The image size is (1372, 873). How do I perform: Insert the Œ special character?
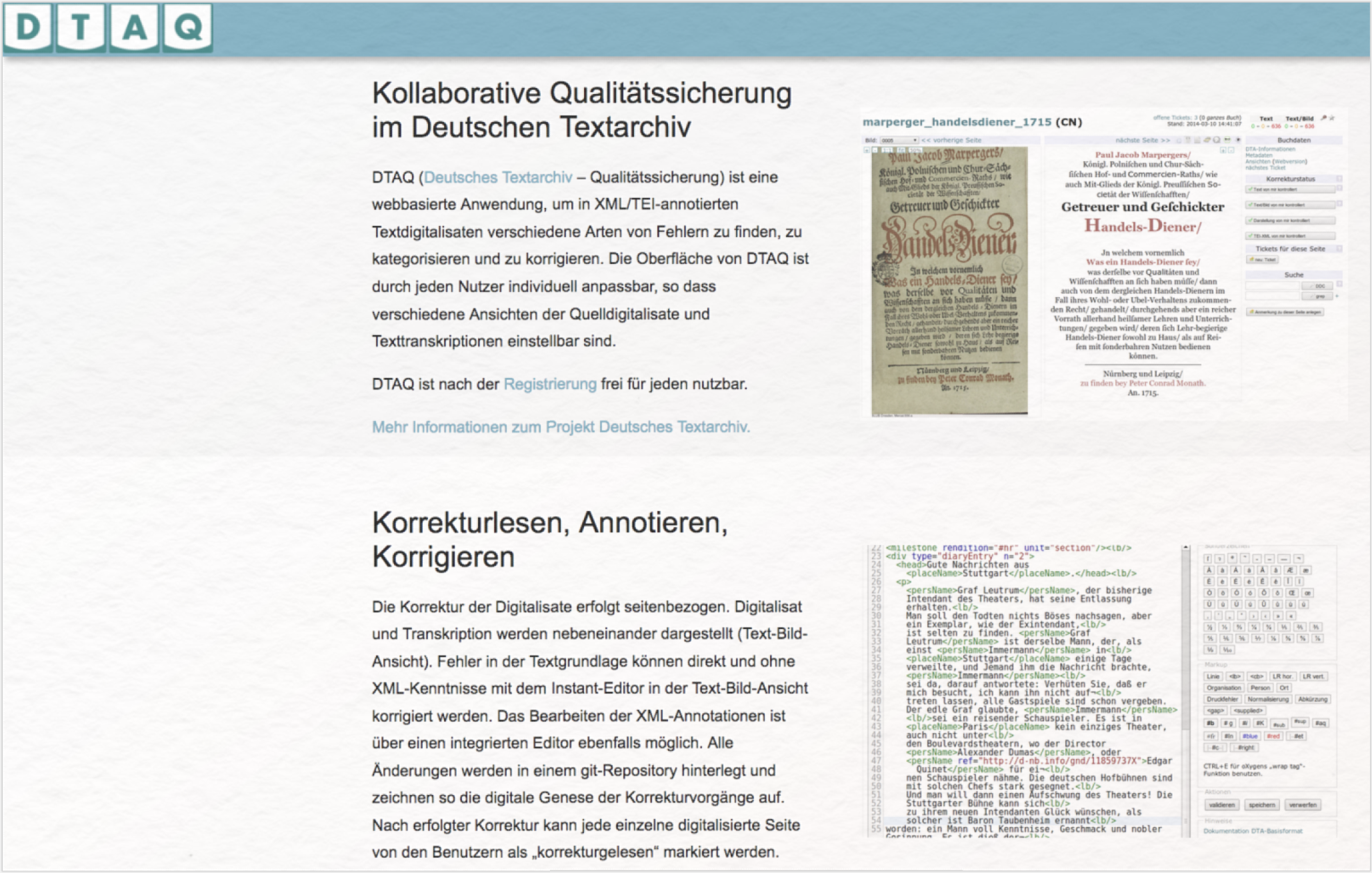tap(1292, 593)
